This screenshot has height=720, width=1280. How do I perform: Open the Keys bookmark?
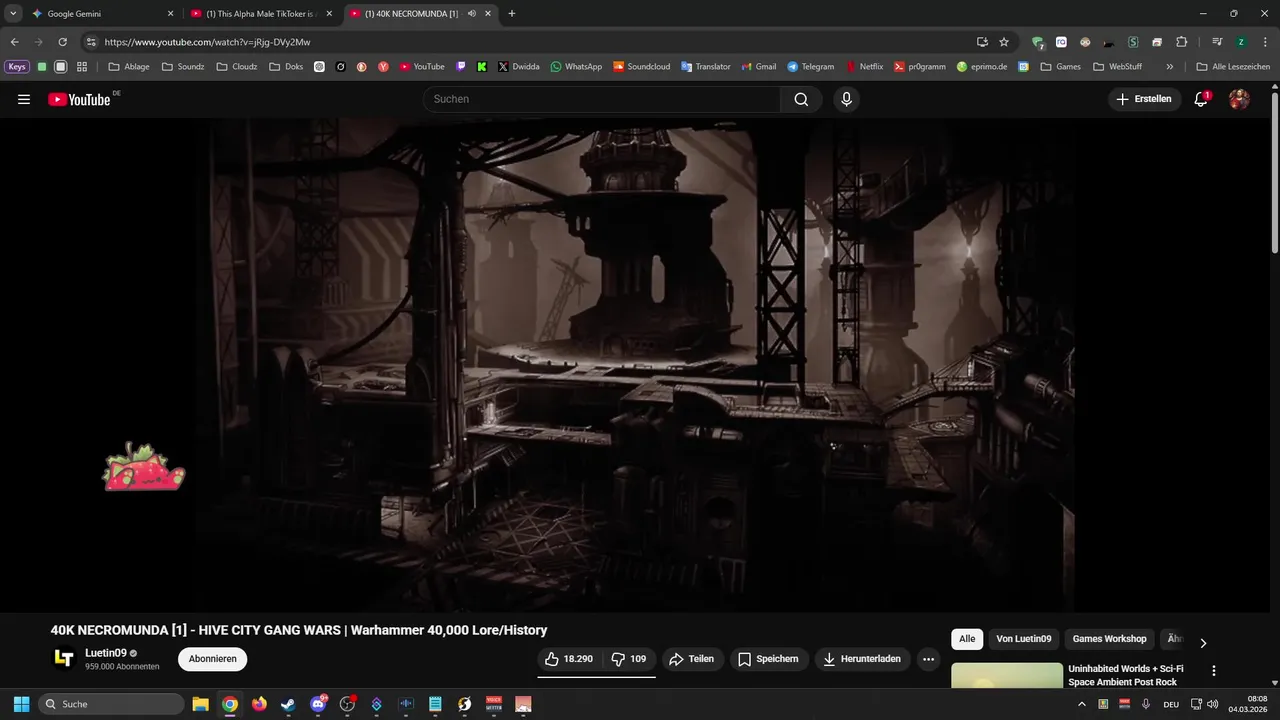click(x=17, y=67)
